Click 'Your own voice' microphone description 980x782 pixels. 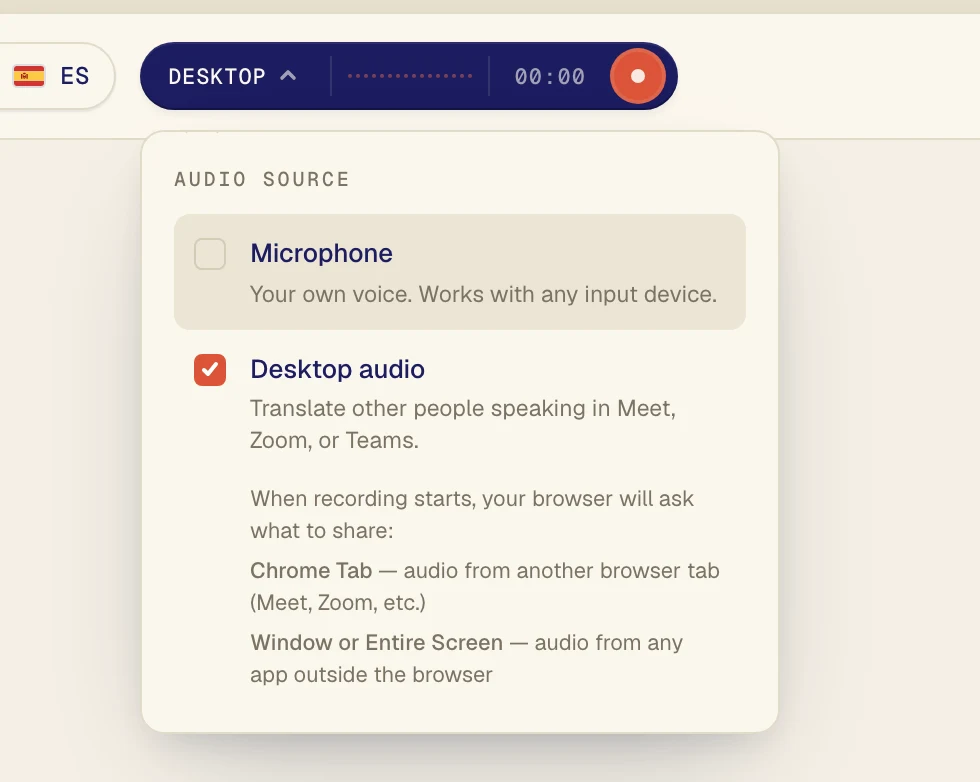[483, 294]
